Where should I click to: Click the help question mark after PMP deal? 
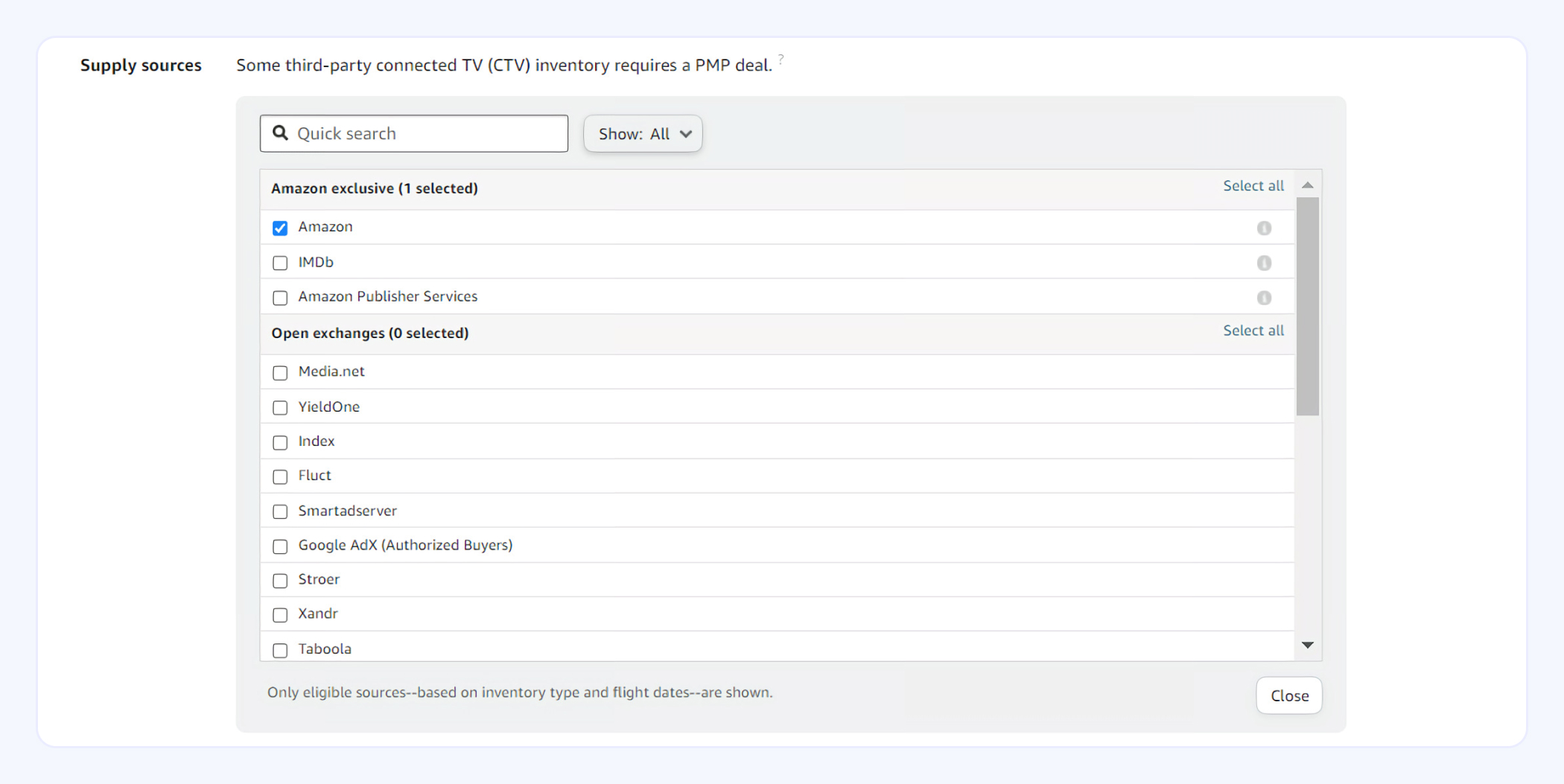click(x=781, y=58)
